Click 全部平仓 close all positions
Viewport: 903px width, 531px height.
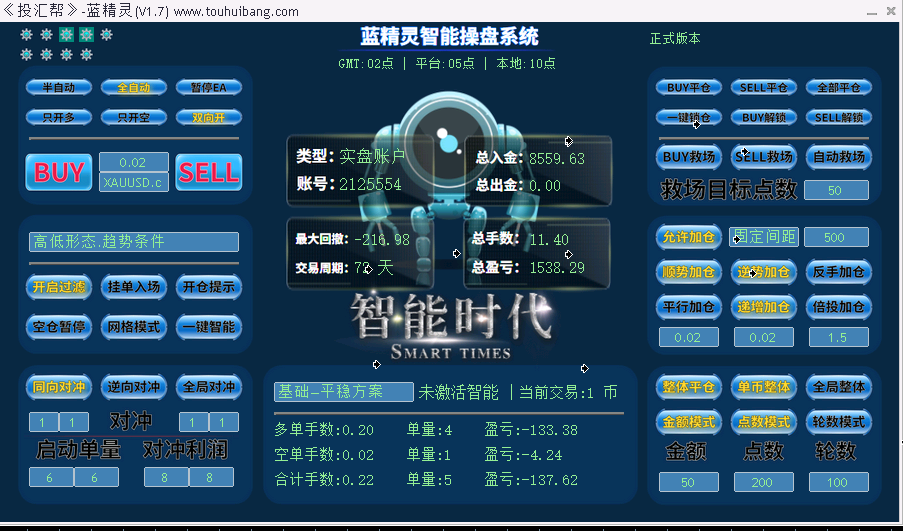click(838, 88)
